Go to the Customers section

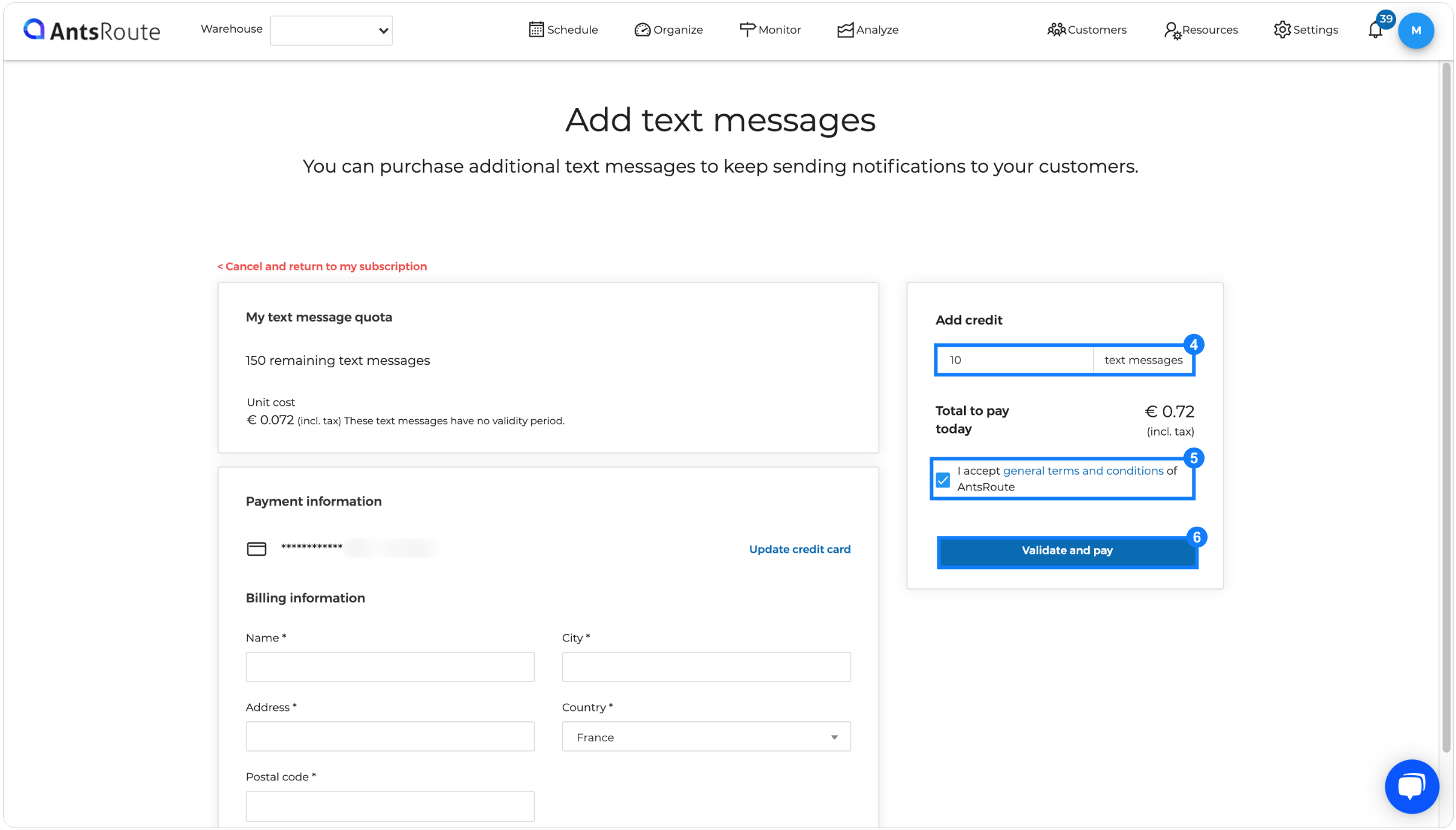(x=1087, y=30)
